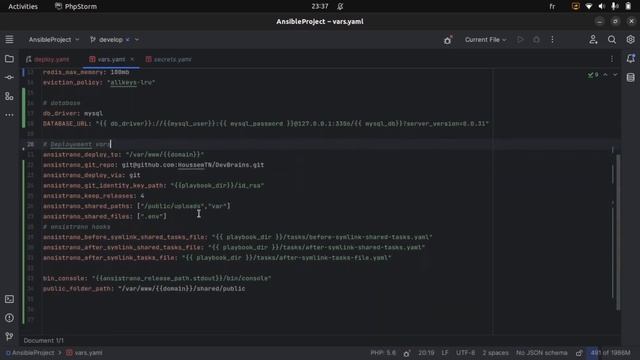Open the Problems tool window
640x360 pixels.
pos(9,318)
